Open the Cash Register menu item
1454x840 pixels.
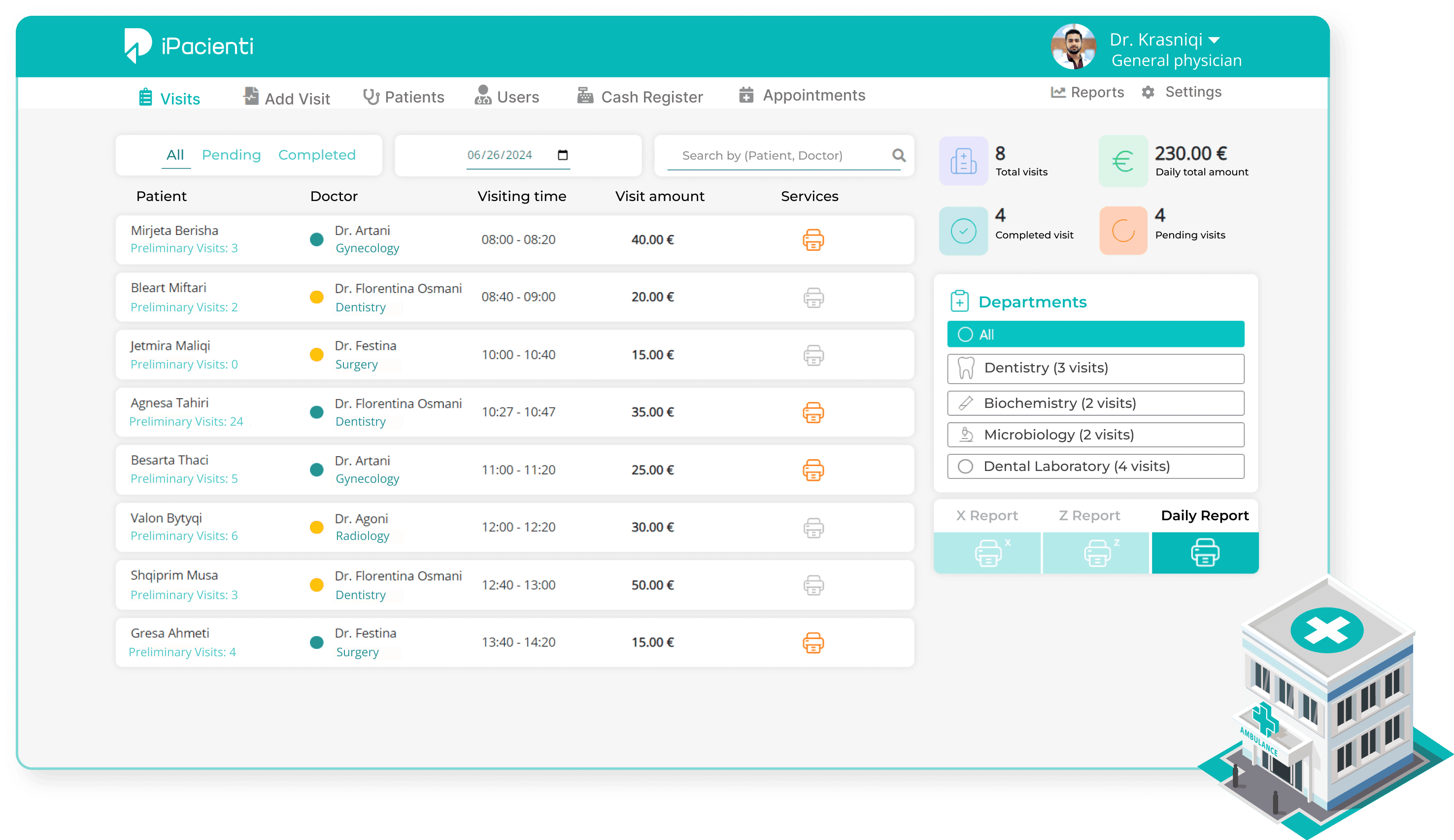pos(641,97)
